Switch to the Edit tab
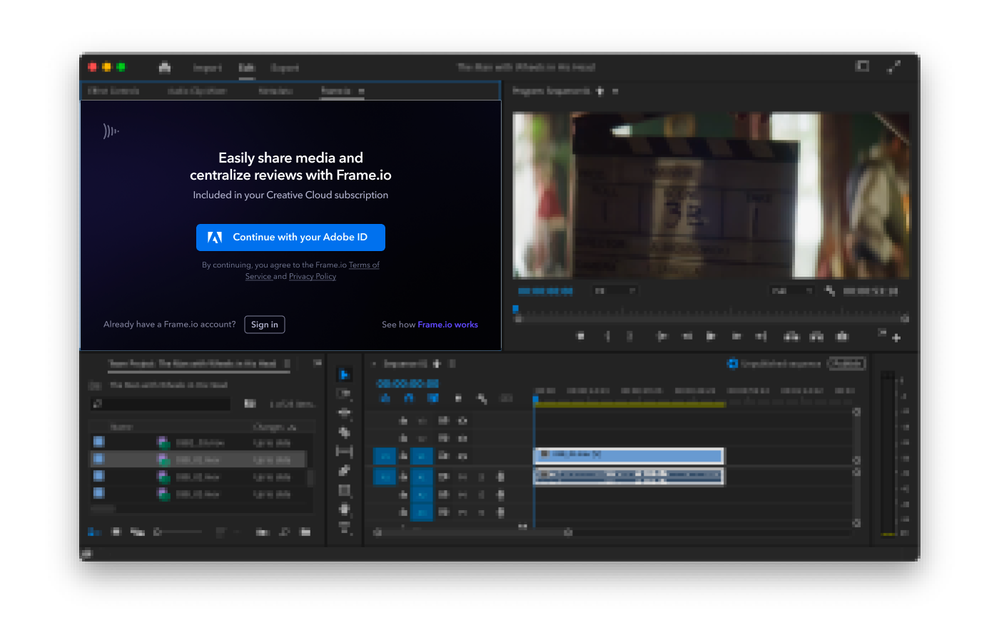The height and width of the screenshot is (642, 999). tap(247, 68)
